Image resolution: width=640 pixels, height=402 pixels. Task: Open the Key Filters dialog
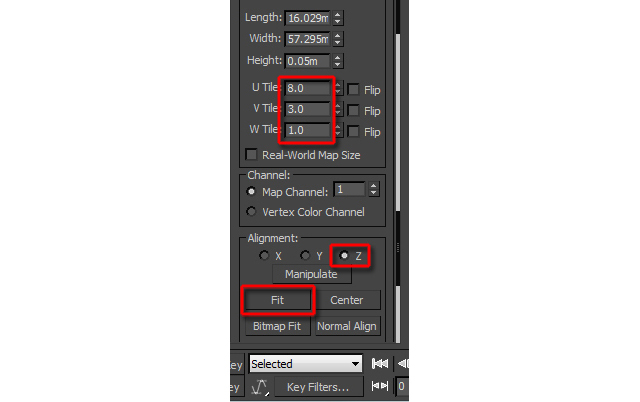[x=318, y=387]
